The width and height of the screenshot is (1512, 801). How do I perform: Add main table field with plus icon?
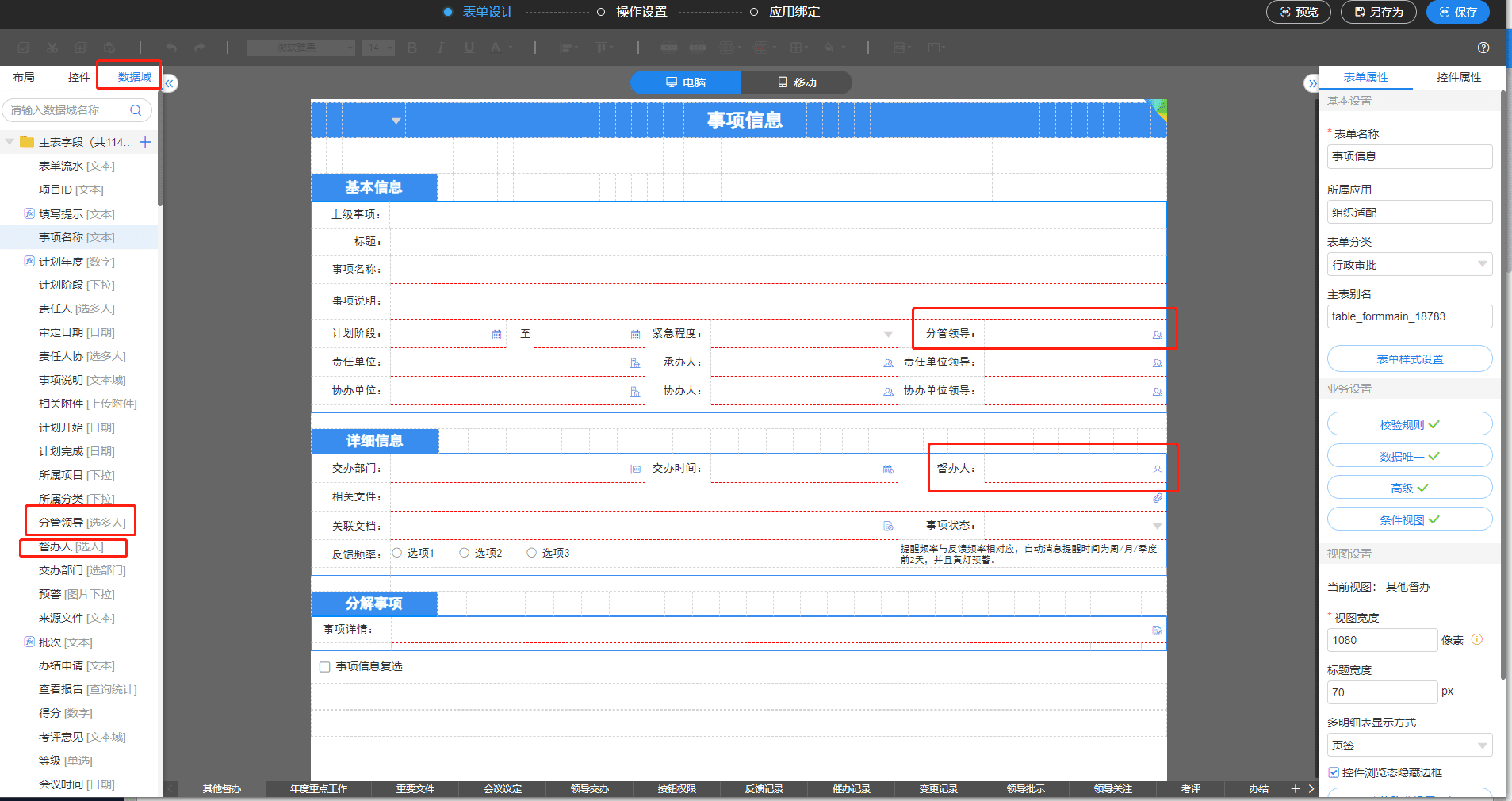(145, 142)
